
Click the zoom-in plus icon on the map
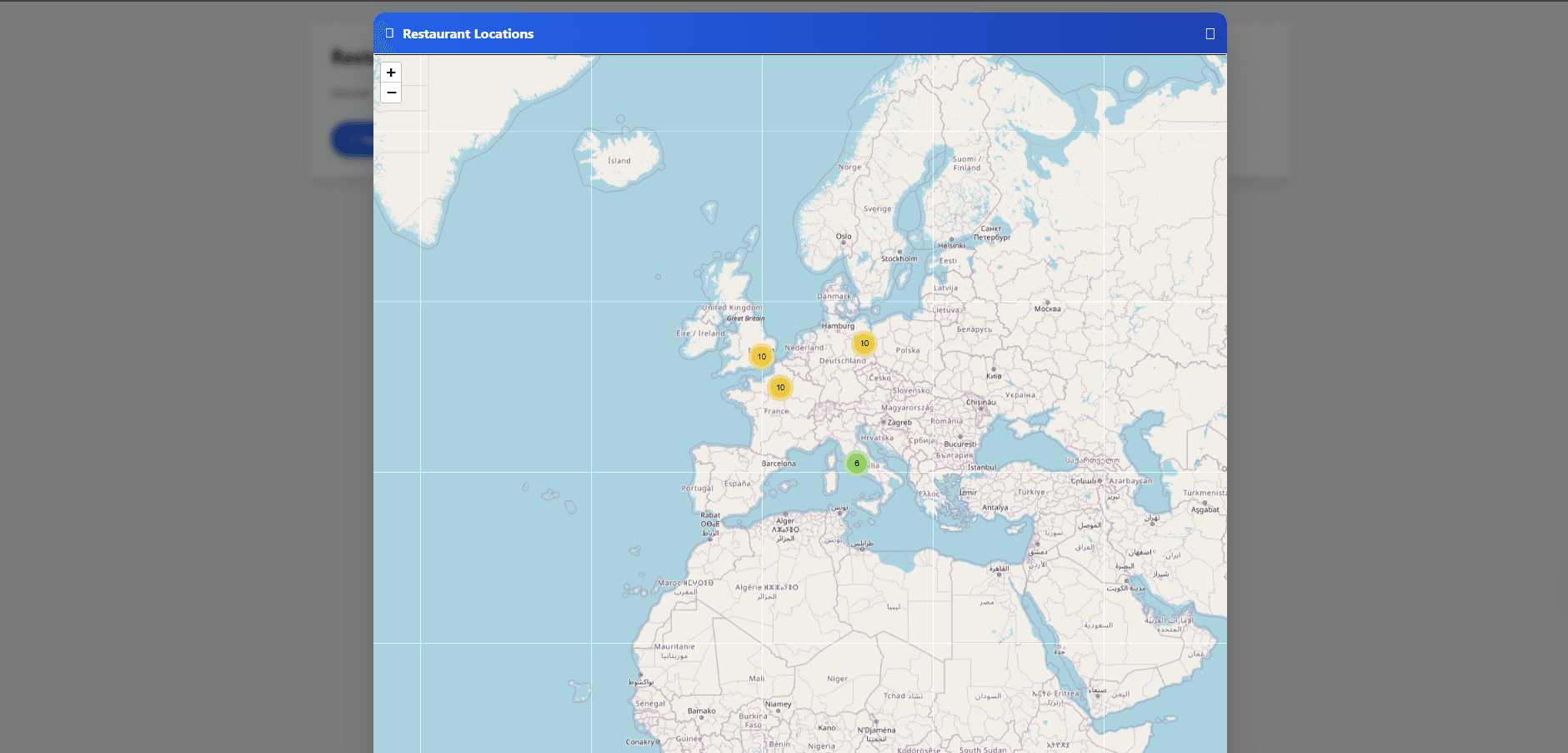pos(390,73)
